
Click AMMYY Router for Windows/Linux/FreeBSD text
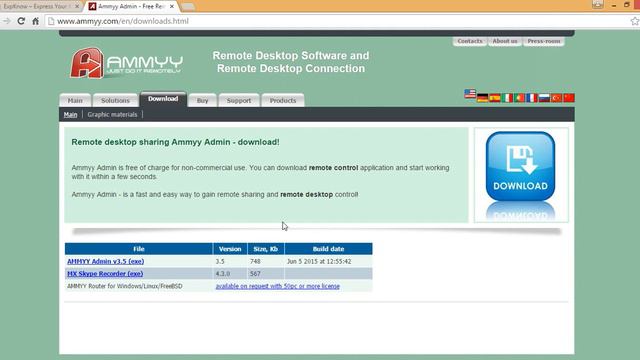(x=124, y=286)
